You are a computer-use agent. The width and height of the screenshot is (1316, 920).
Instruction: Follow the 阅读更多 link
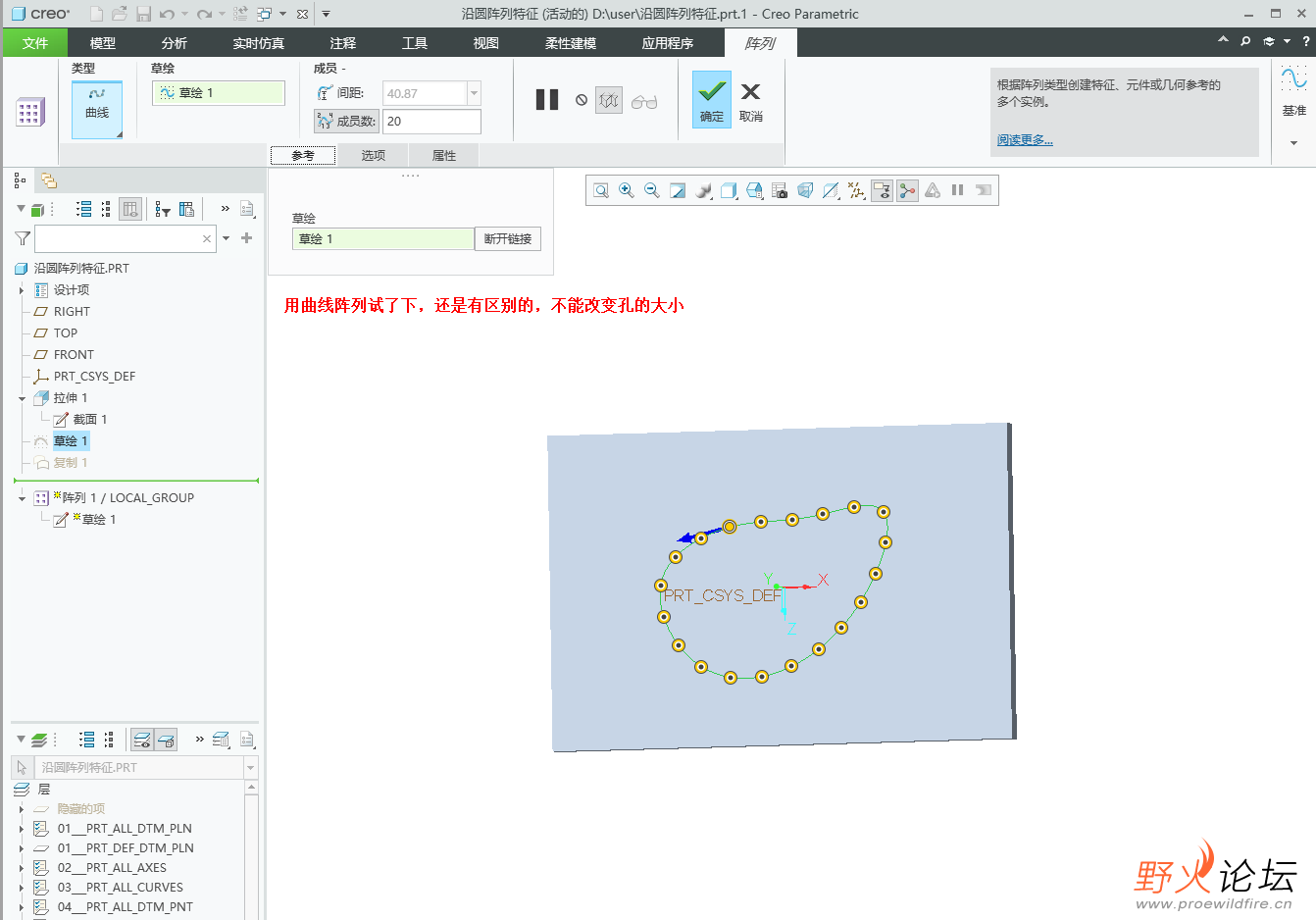point(1025,140)
